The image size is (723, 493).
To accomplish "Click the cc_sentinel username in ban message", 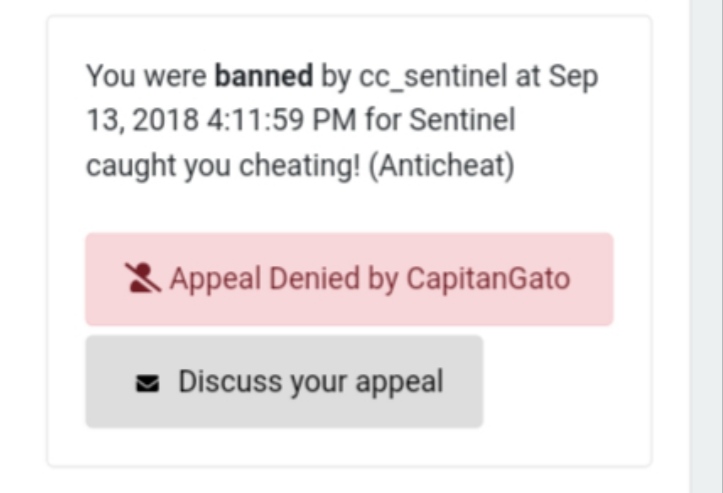I will point(433,76).
